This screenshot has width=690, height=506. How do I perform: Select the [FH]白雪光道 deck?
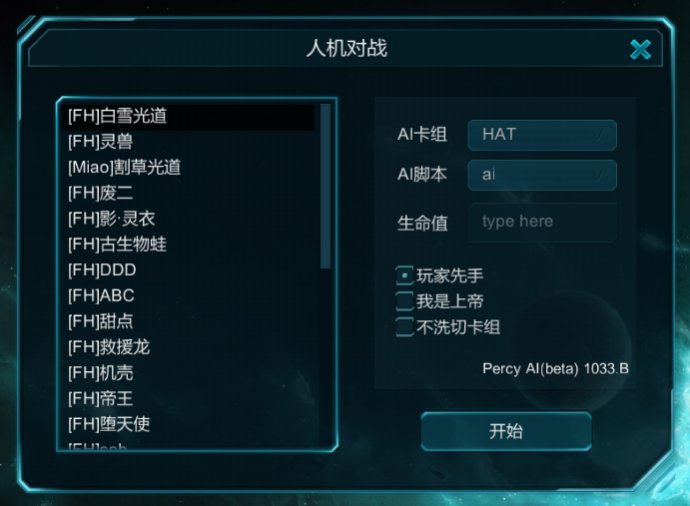click(x=118, y=116)
